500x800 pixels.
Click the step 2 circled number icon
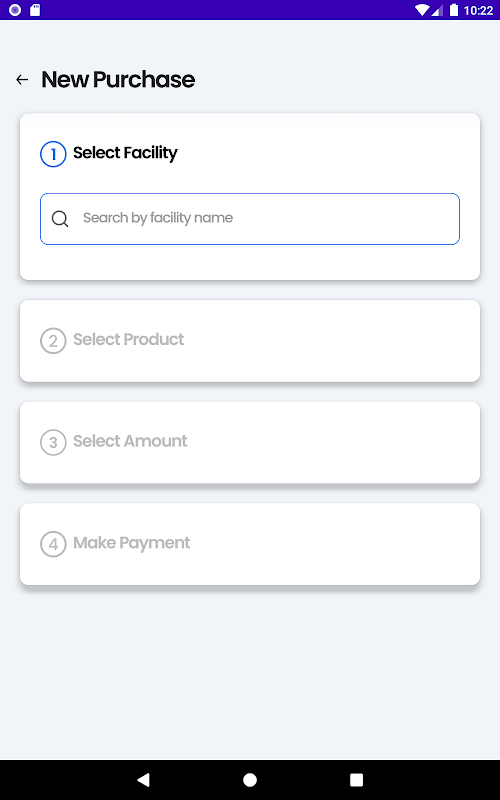pyautogui.click(x=53, y=341)
